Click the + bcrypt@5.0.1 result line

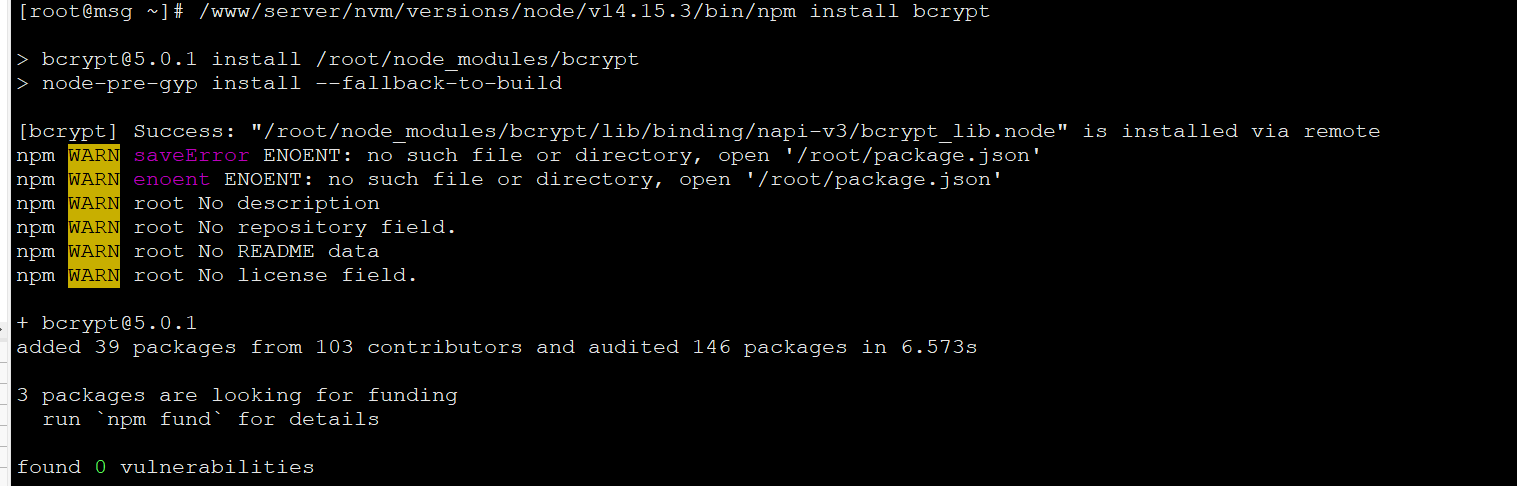107,323
